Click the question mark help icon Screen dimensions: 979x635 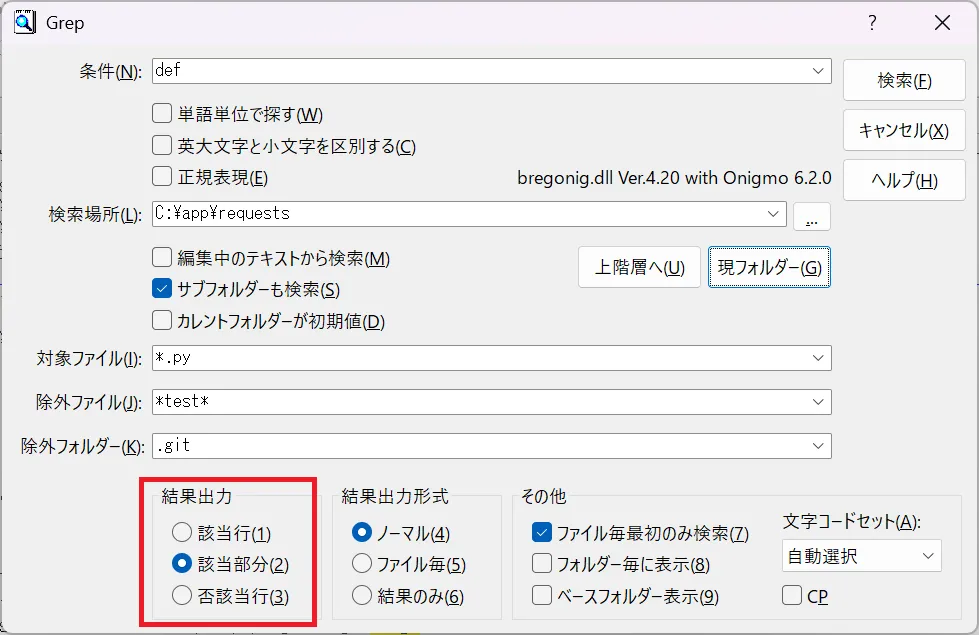pos(872,22)
